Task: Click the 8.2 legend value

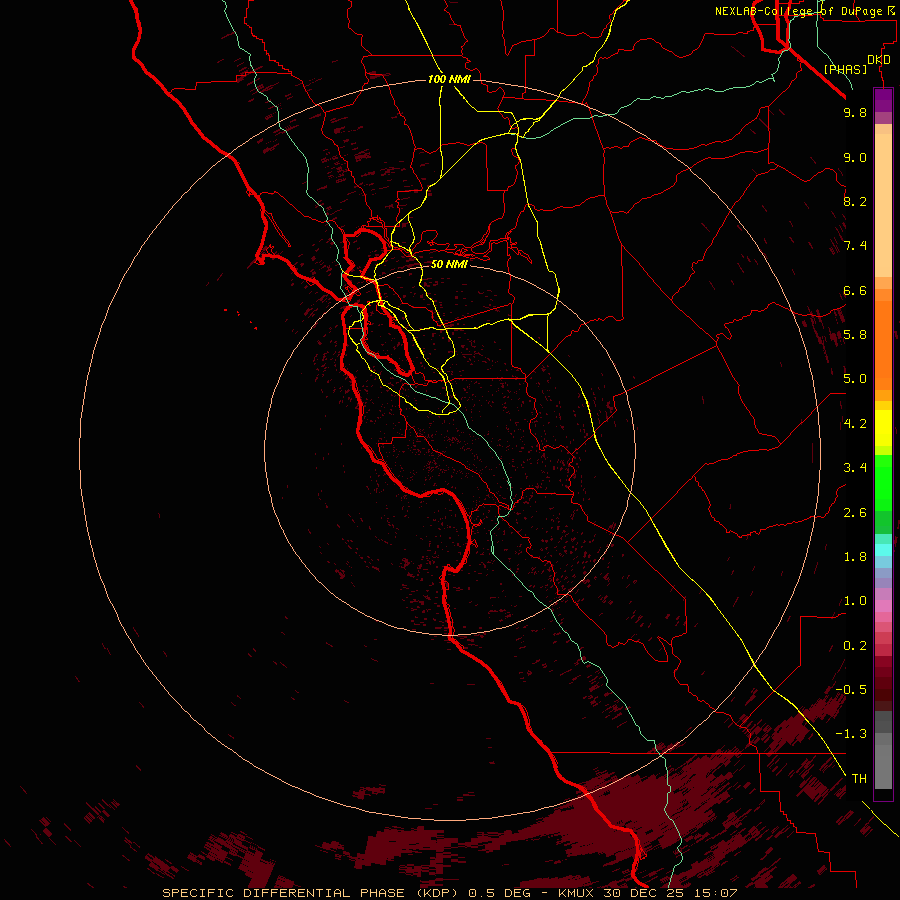Action: click(855, 201)
